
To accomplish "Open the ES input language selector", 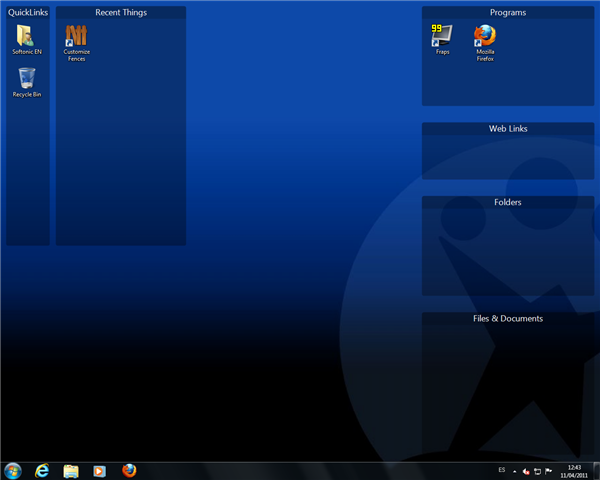I will [501, 469].
